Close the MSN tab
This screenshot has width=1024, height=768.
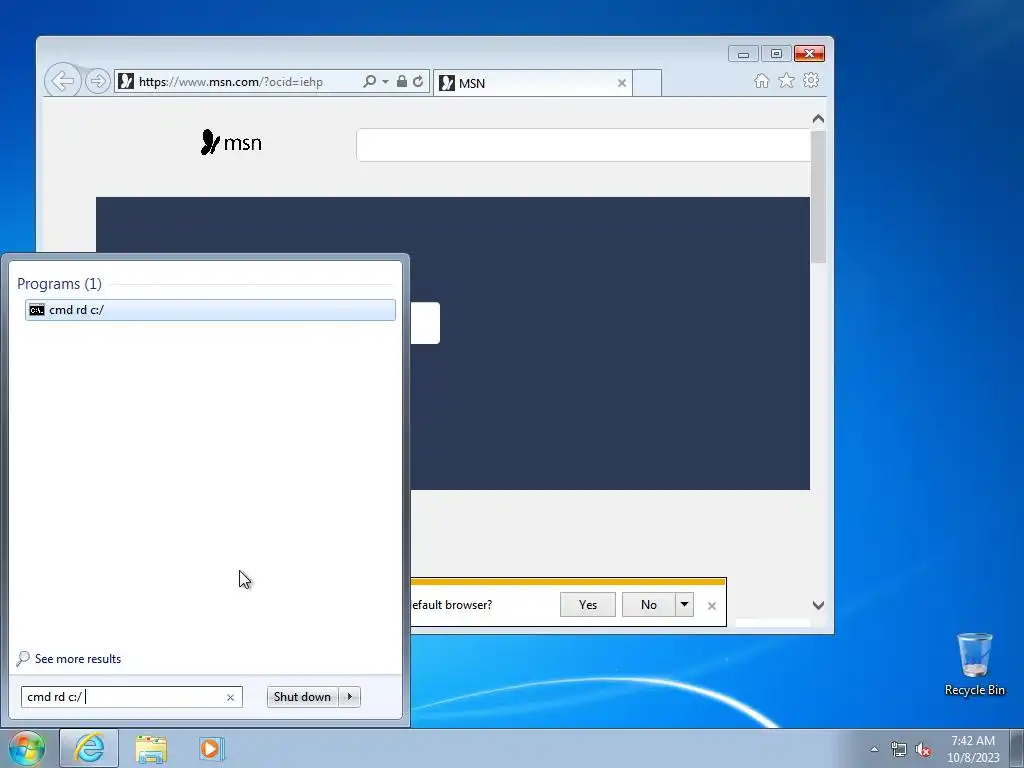pos(622,83)
